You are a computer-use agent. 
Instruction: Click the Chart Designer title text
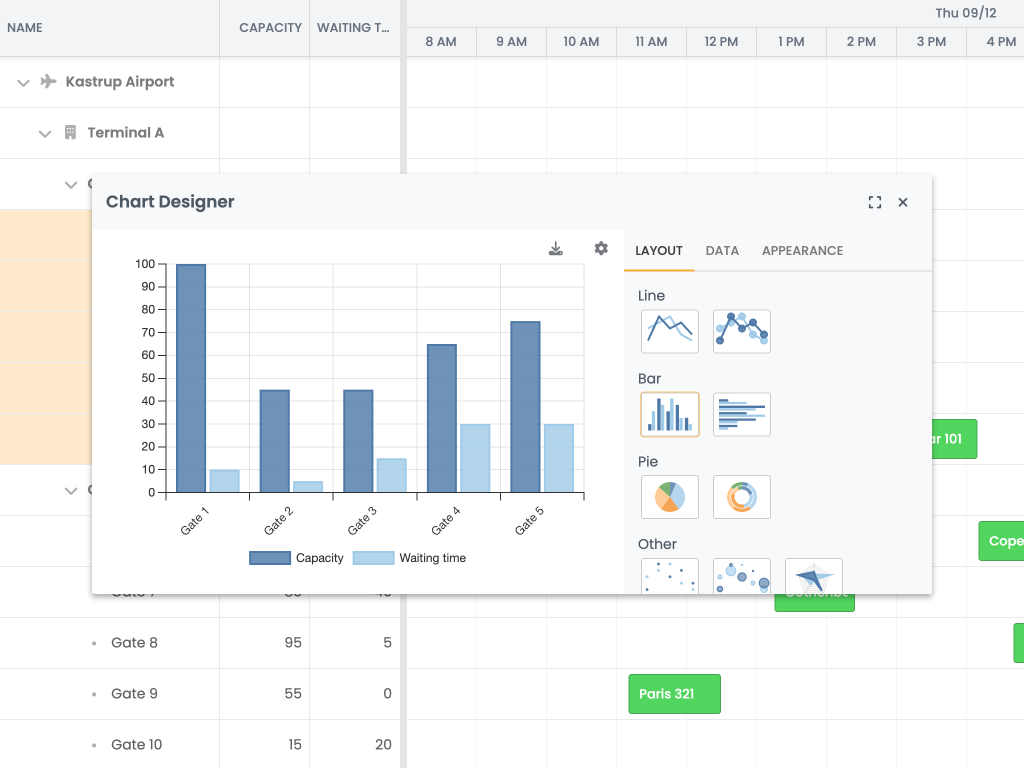click(x=170, y=202)
